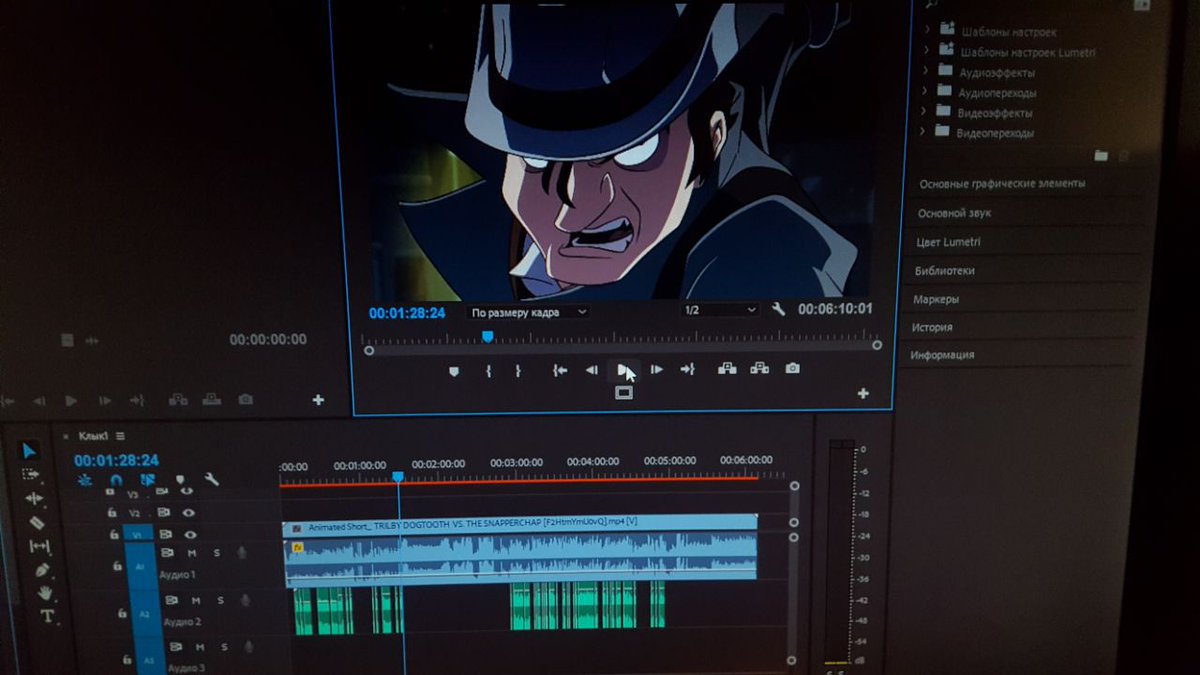Expand Видеопереходы folder

(x=923, y=131)
